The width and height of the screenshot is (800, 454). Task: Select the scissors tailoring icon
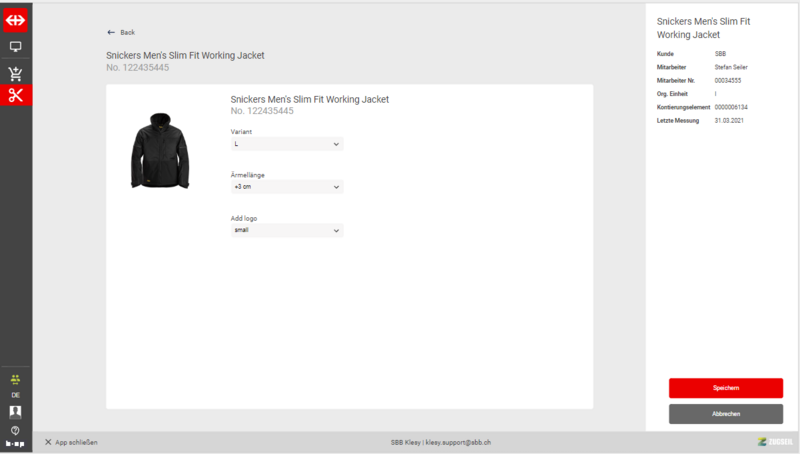[x=16, y=96]
